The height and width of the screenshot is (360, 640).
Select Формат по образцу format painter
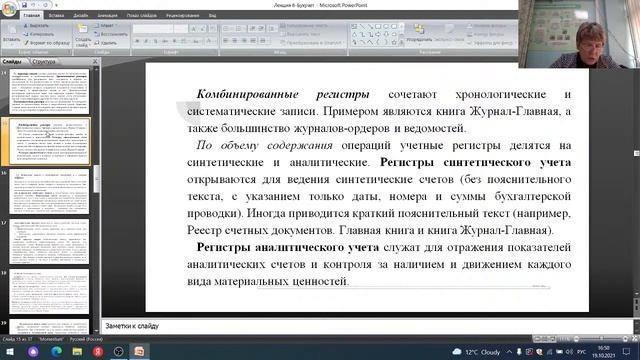tap(46, 43)
